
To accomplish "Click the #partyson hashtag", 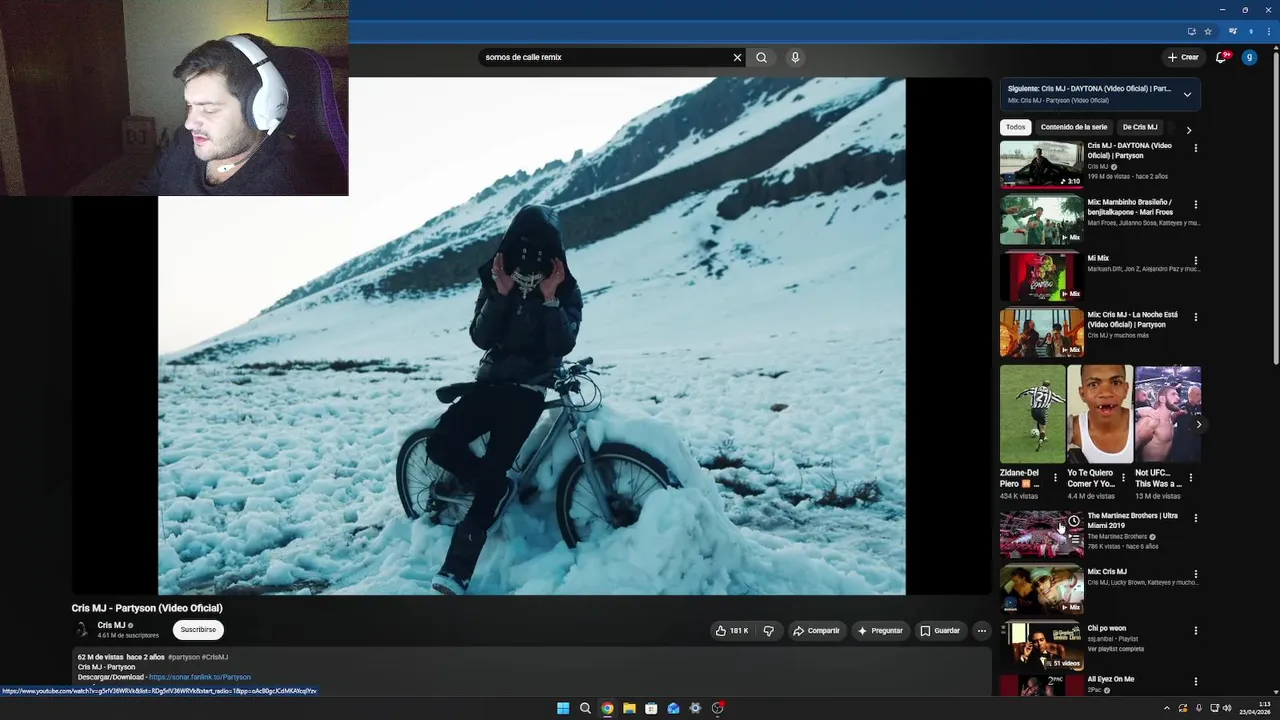I will [x=183, y=657].
